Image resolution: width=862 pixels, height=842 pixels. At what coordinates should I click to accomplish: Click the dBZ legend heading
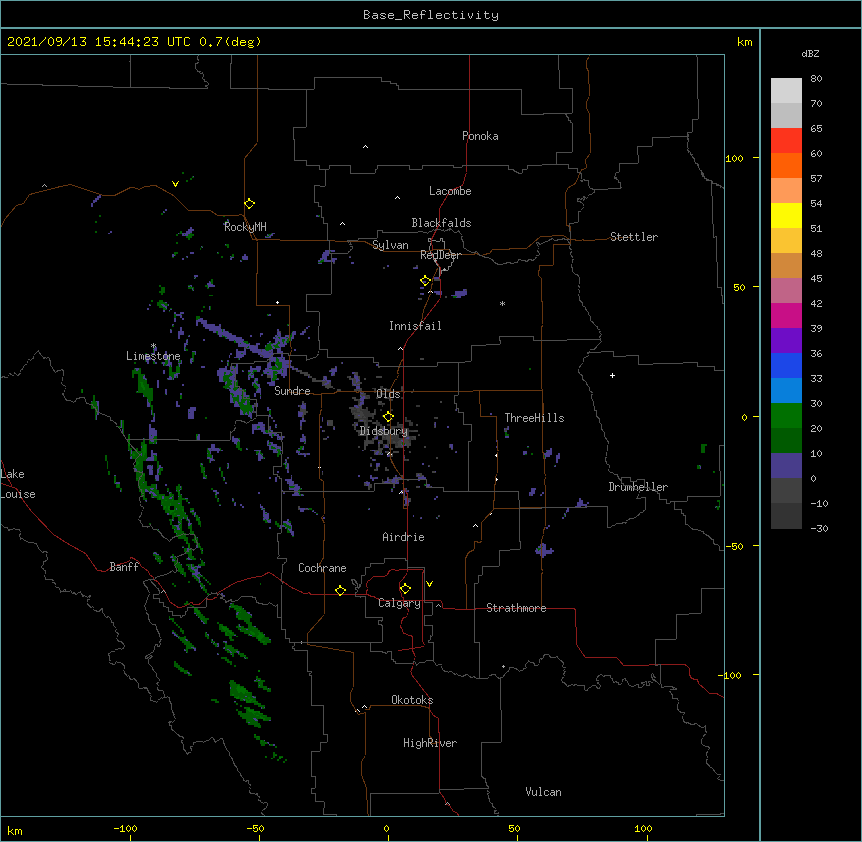tap(810, 53)
